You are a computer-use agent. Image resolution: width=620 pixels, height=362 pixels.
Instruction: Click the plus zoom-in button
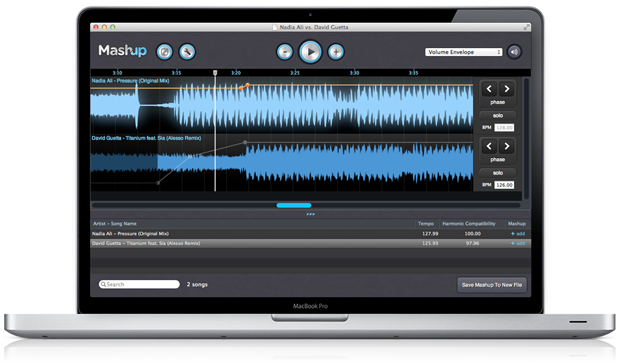tap(336, 52)
